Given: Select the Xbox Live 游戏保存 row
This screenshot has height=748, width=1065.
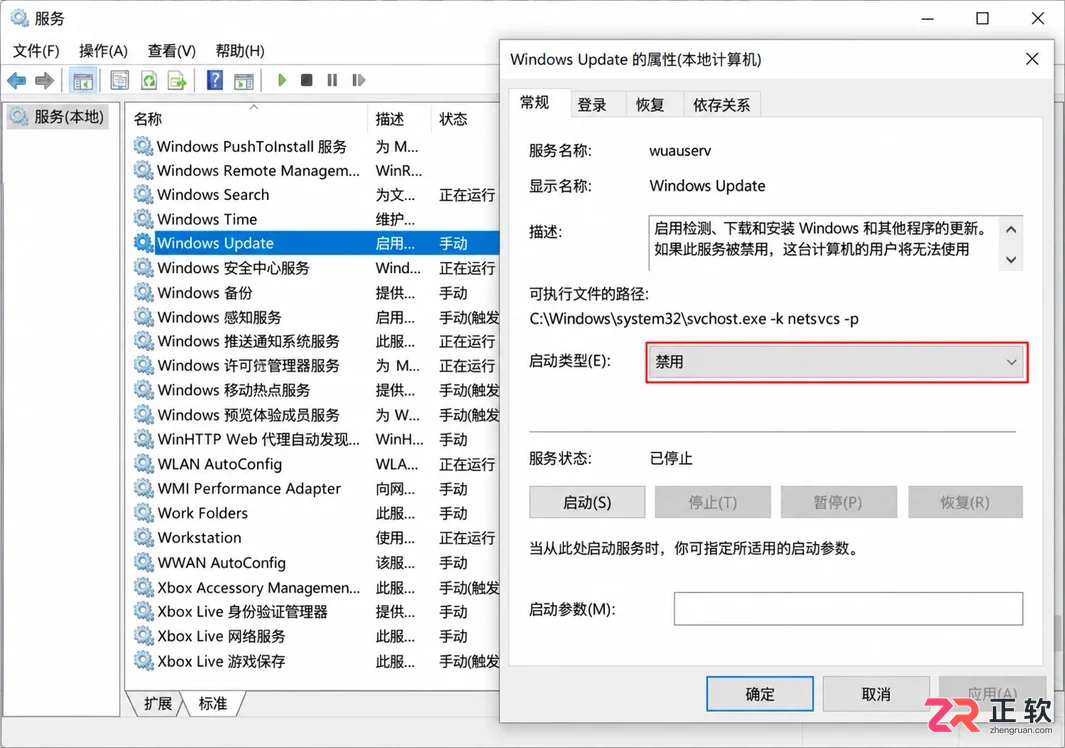Looking at the screenshot, I should 315,661.
